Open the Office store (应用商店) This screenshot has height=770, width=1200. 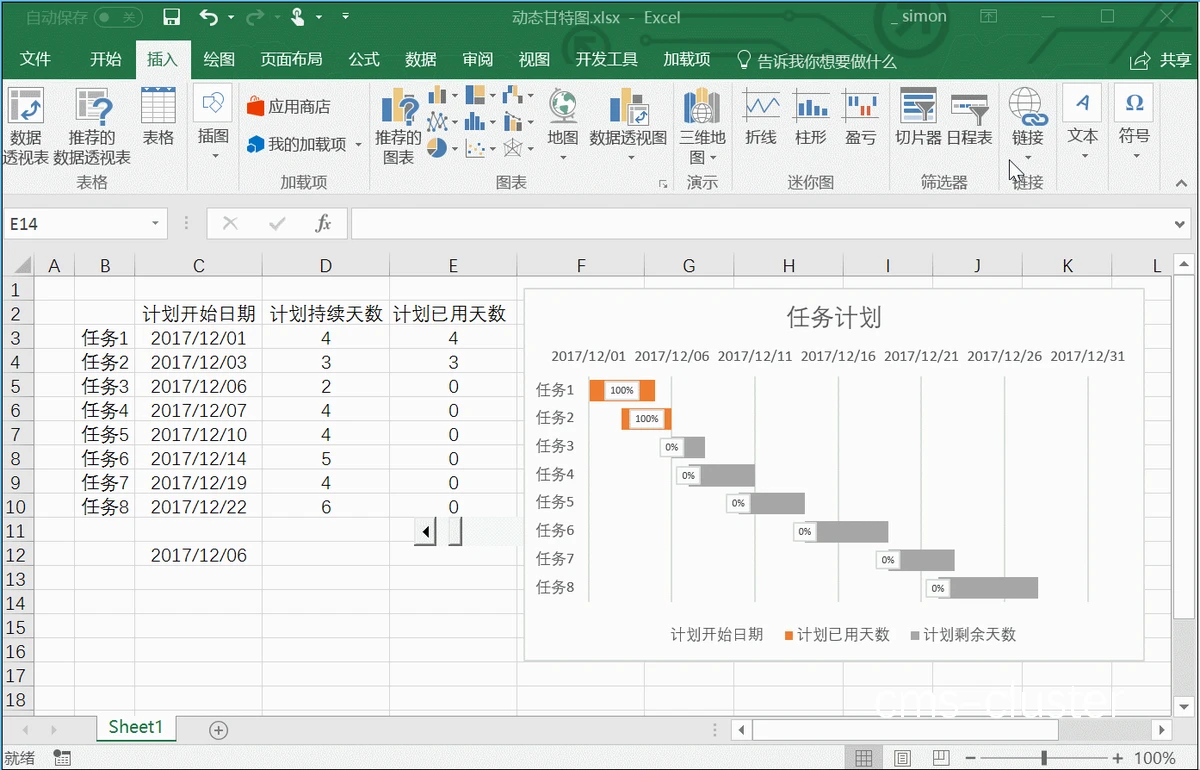click(x=289, y=107)
